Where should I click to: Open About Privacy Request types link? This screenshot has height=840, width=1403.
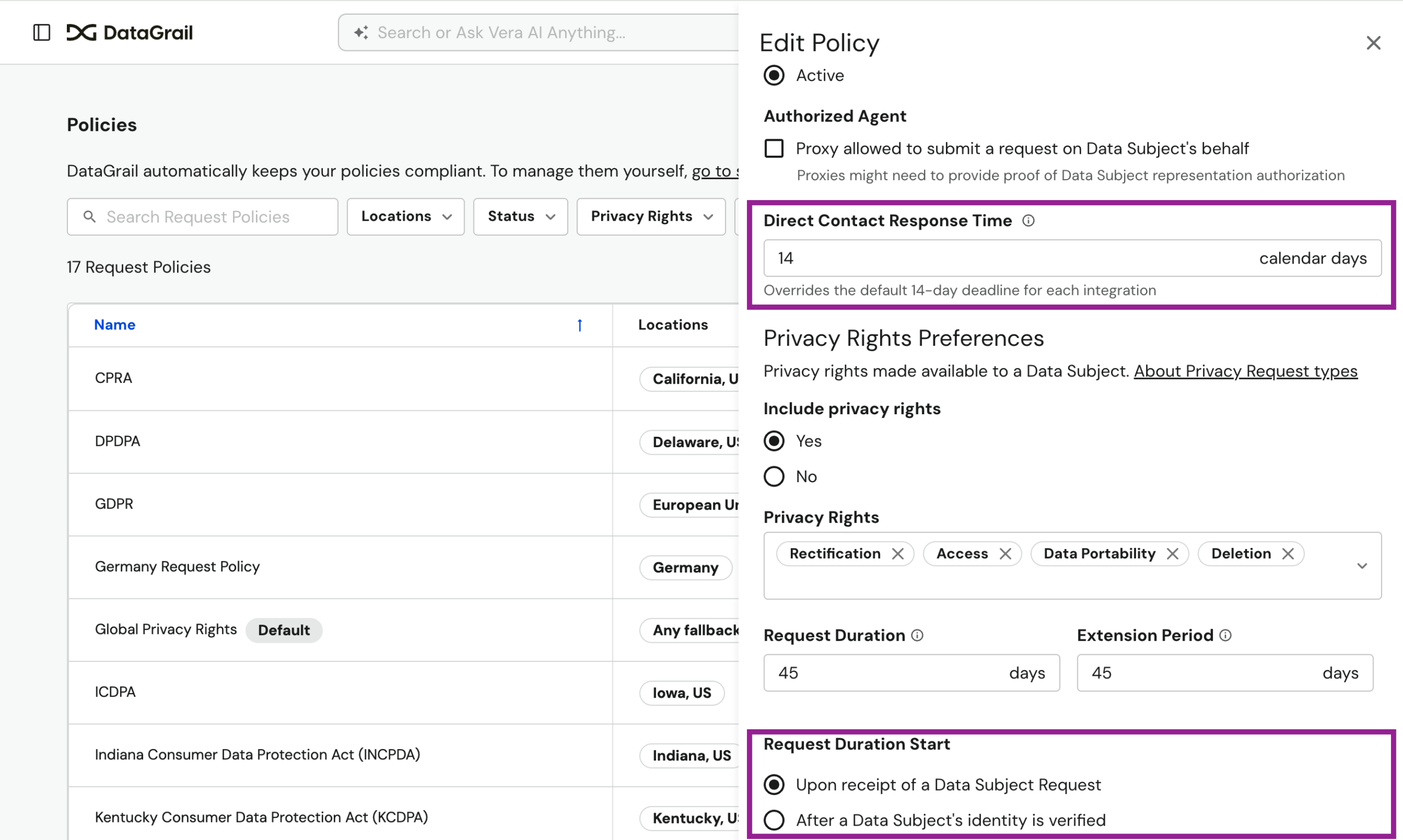pyautogui.click(x=1245, y=372)
